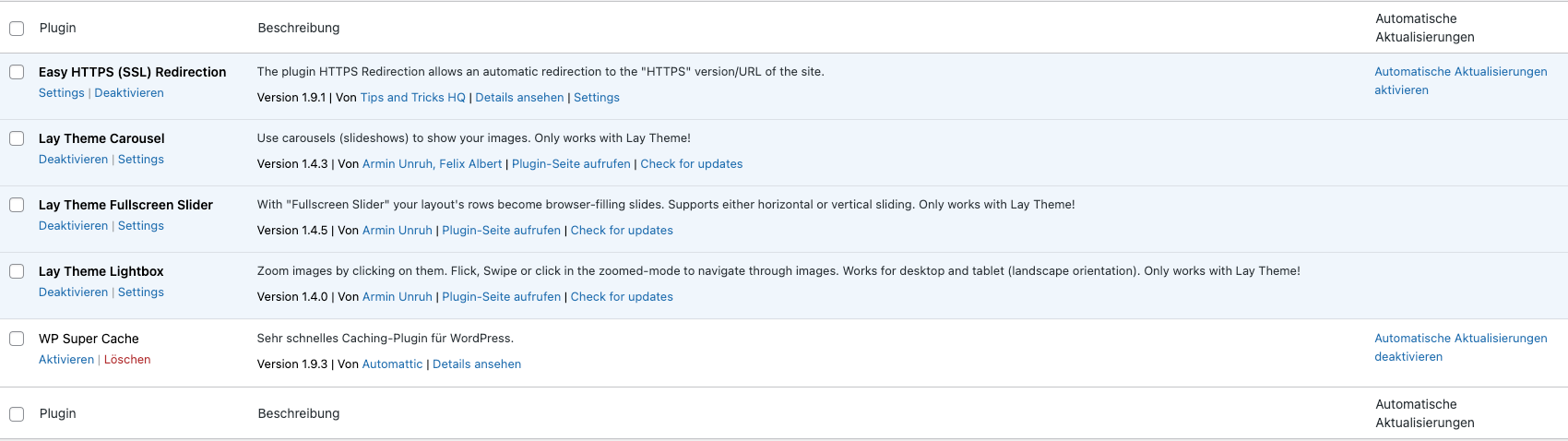Select the WP Super Cache checkbox
Image resolution: width=1568 pixels, height=441 pixels.
click(17, 339)
